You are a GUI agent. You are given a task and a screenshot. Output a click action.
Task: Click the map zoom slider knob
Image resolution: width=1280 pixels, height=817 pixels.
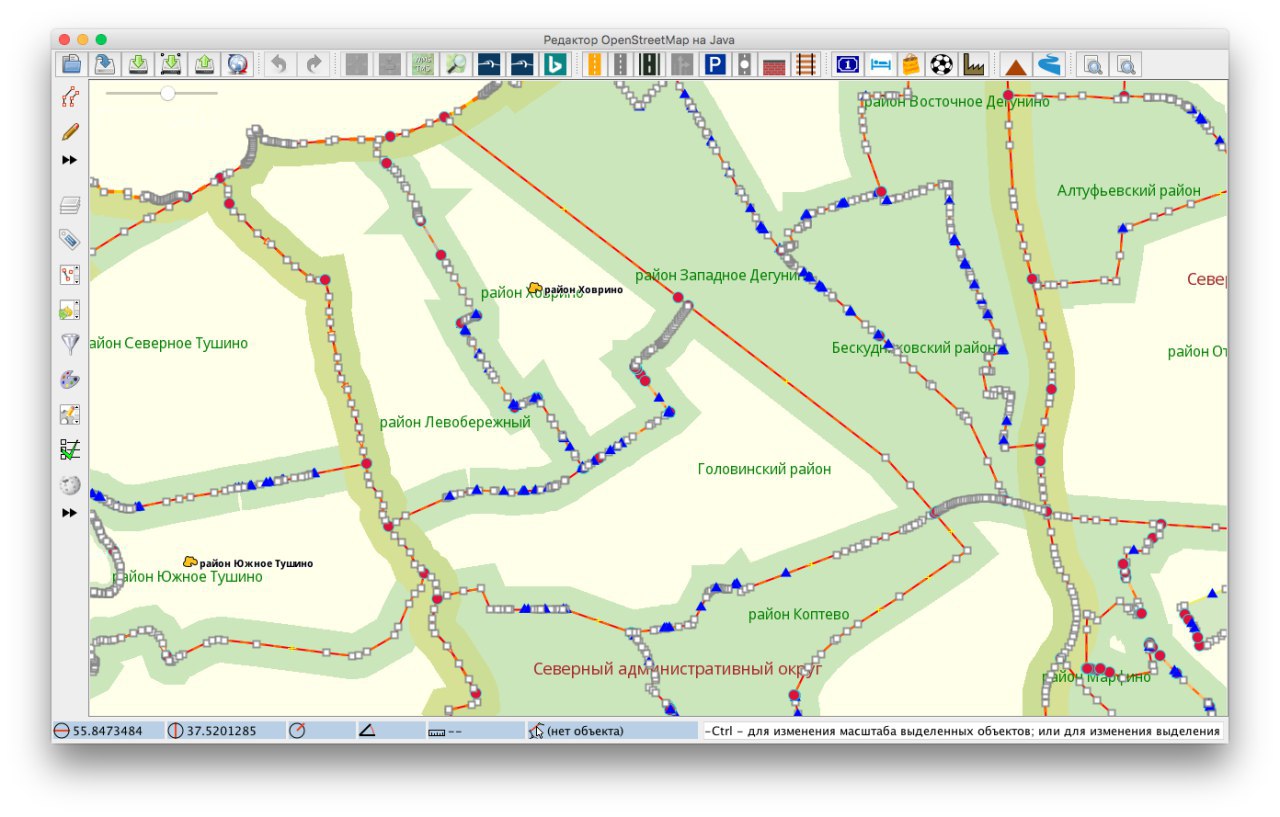168,93
